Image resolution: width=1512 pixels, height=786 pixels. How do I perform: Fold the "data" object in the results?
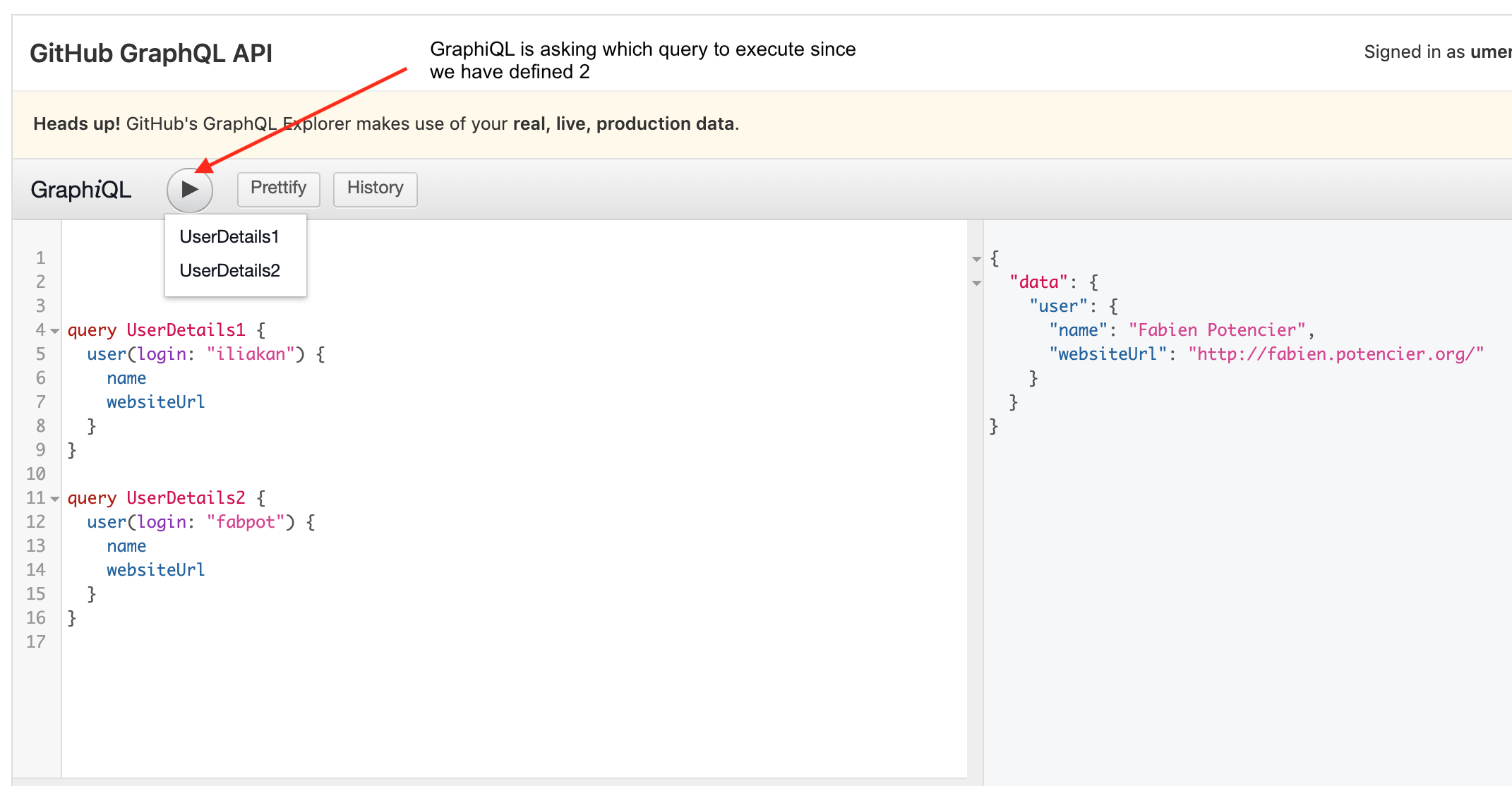pyautogui.click(x=977, y=283)
